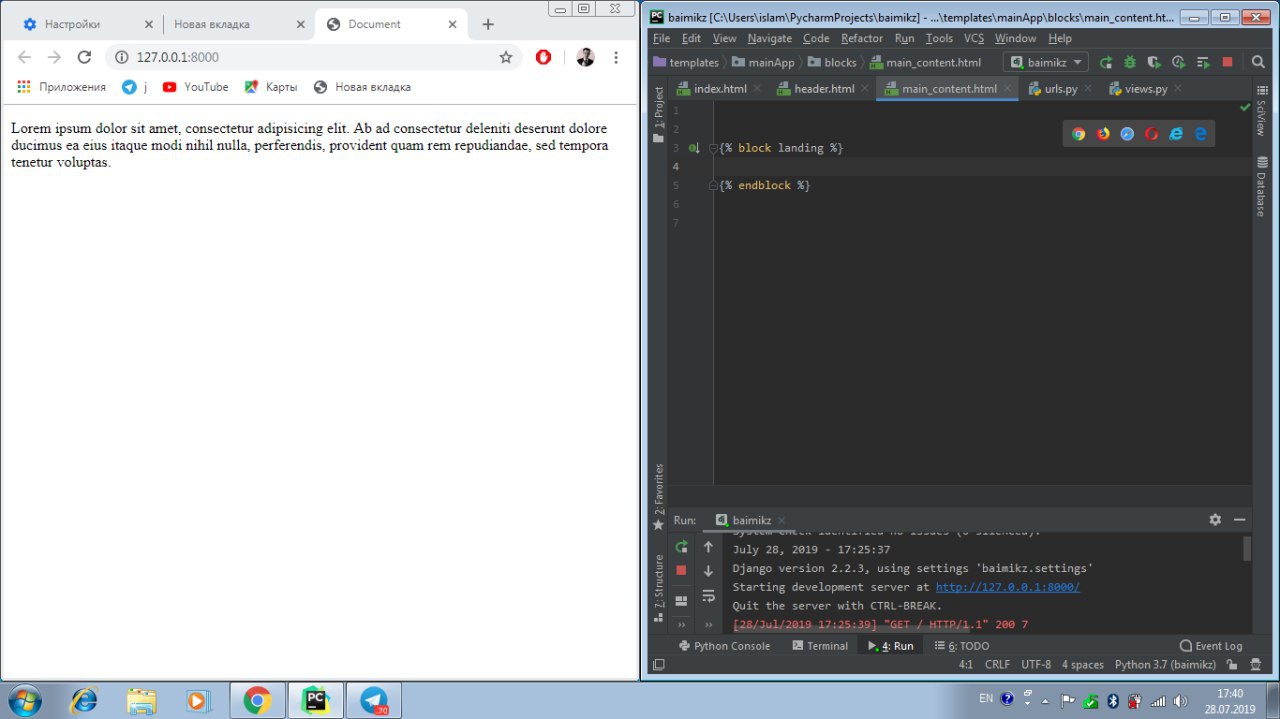
Task: Switch to urls.py editor tab
Action: [1060, 88]
